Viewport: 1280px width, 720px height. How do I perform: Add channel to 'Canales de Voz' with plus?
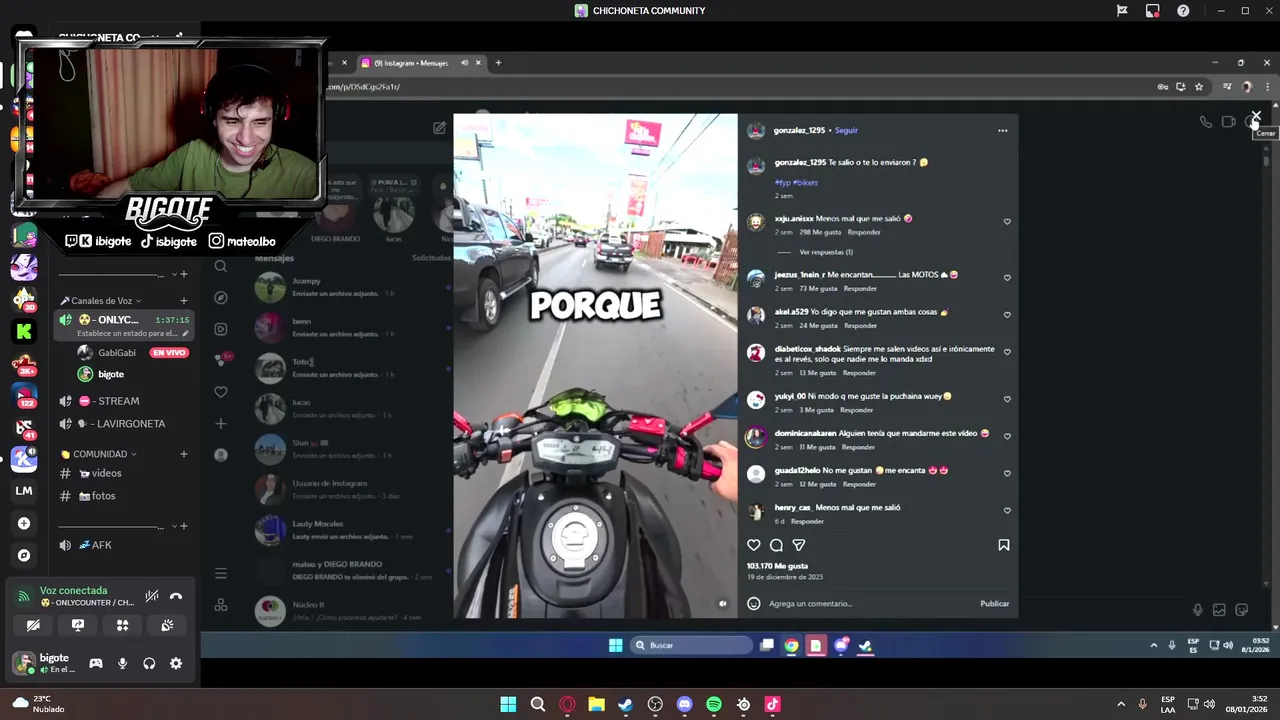[183, 301]
